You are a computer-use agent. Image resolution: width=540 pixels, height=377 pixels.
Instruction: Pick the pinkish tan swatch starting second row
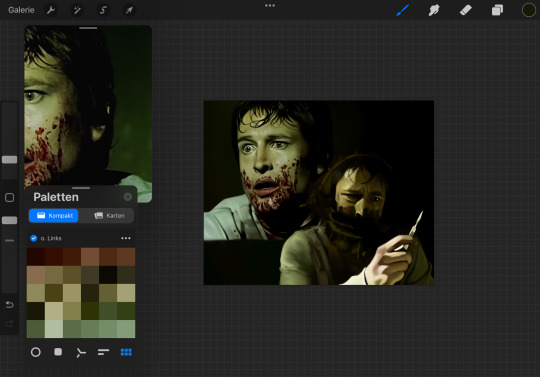point(36,275)
